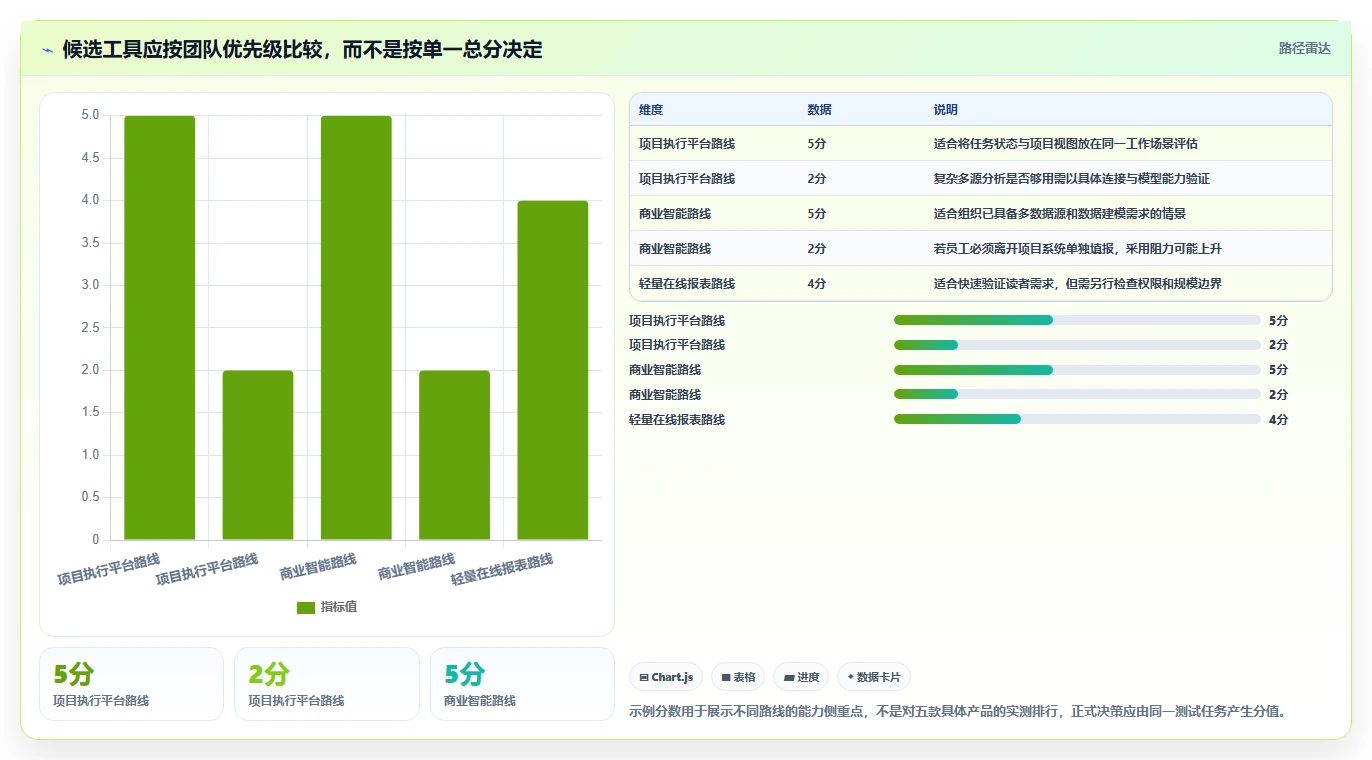Click the first chart bar, 项目执行平台路线 at 5

click(159, 328)
